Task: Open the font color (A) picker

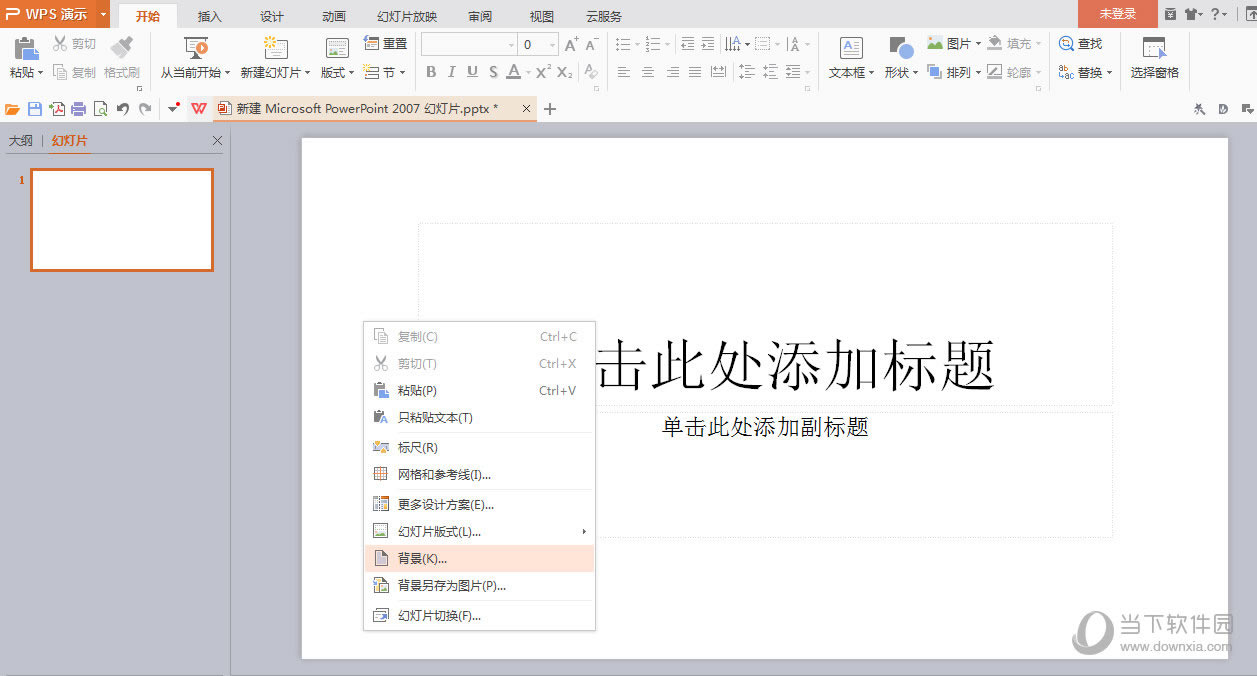Action: [517, 72]
